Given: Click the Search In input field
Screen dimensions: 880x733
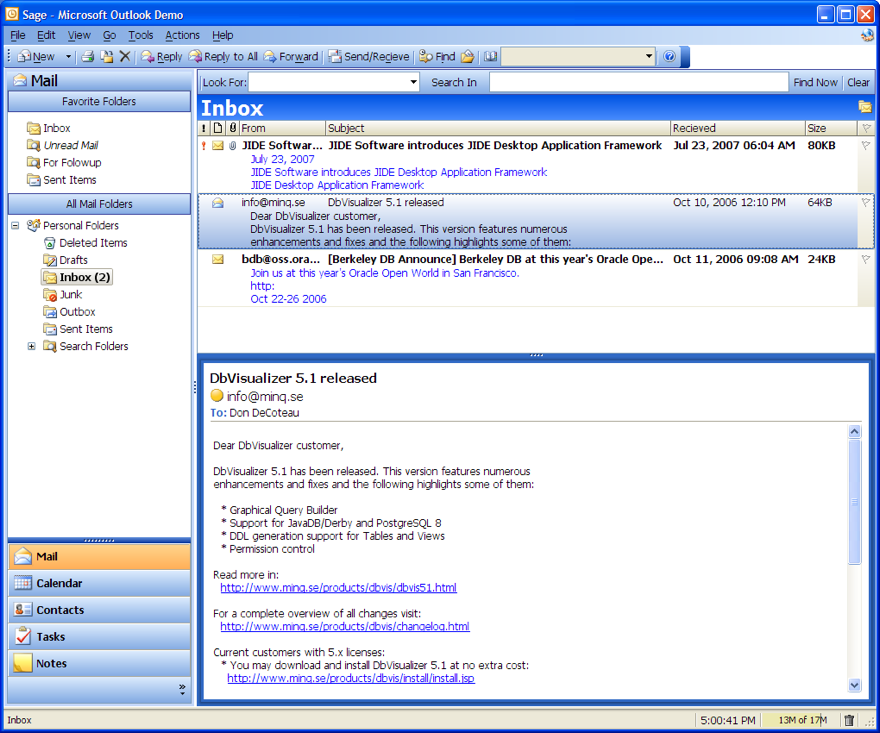Looking at the screenshot, I should point(639,83).
